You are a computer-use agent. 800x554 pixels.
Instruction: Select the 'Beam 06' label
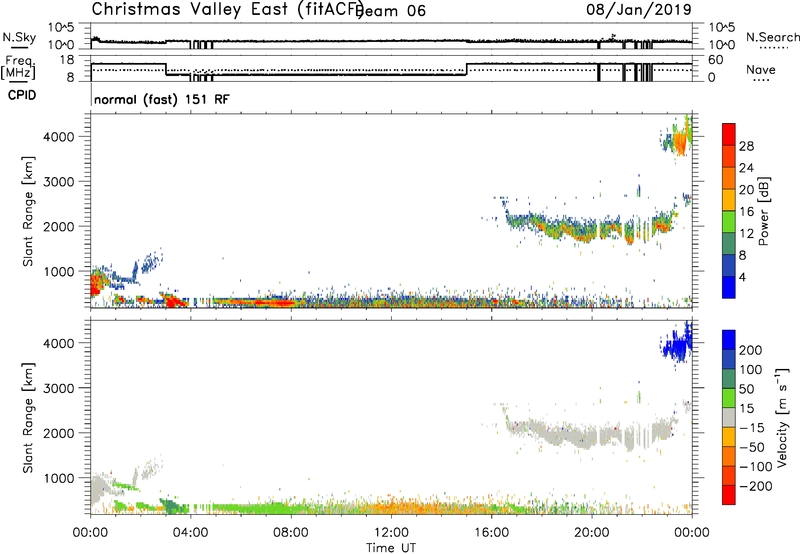pyautogui.click(x=391, y=11)
